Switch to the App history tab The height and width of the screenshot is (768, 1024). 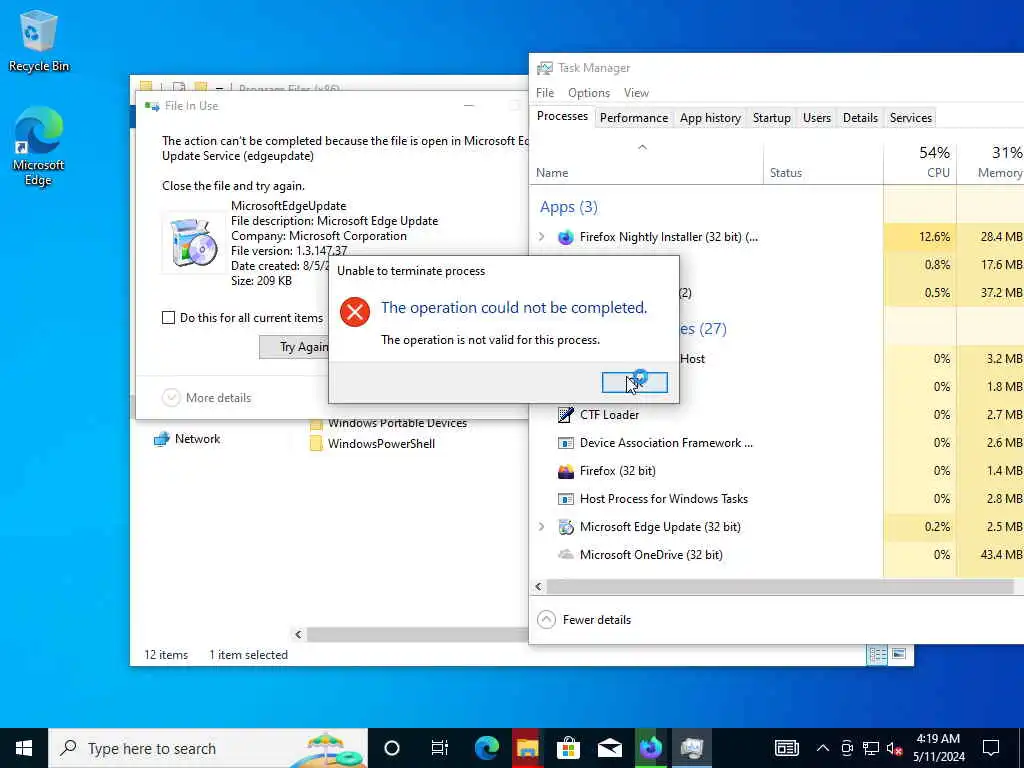(710, 118)
